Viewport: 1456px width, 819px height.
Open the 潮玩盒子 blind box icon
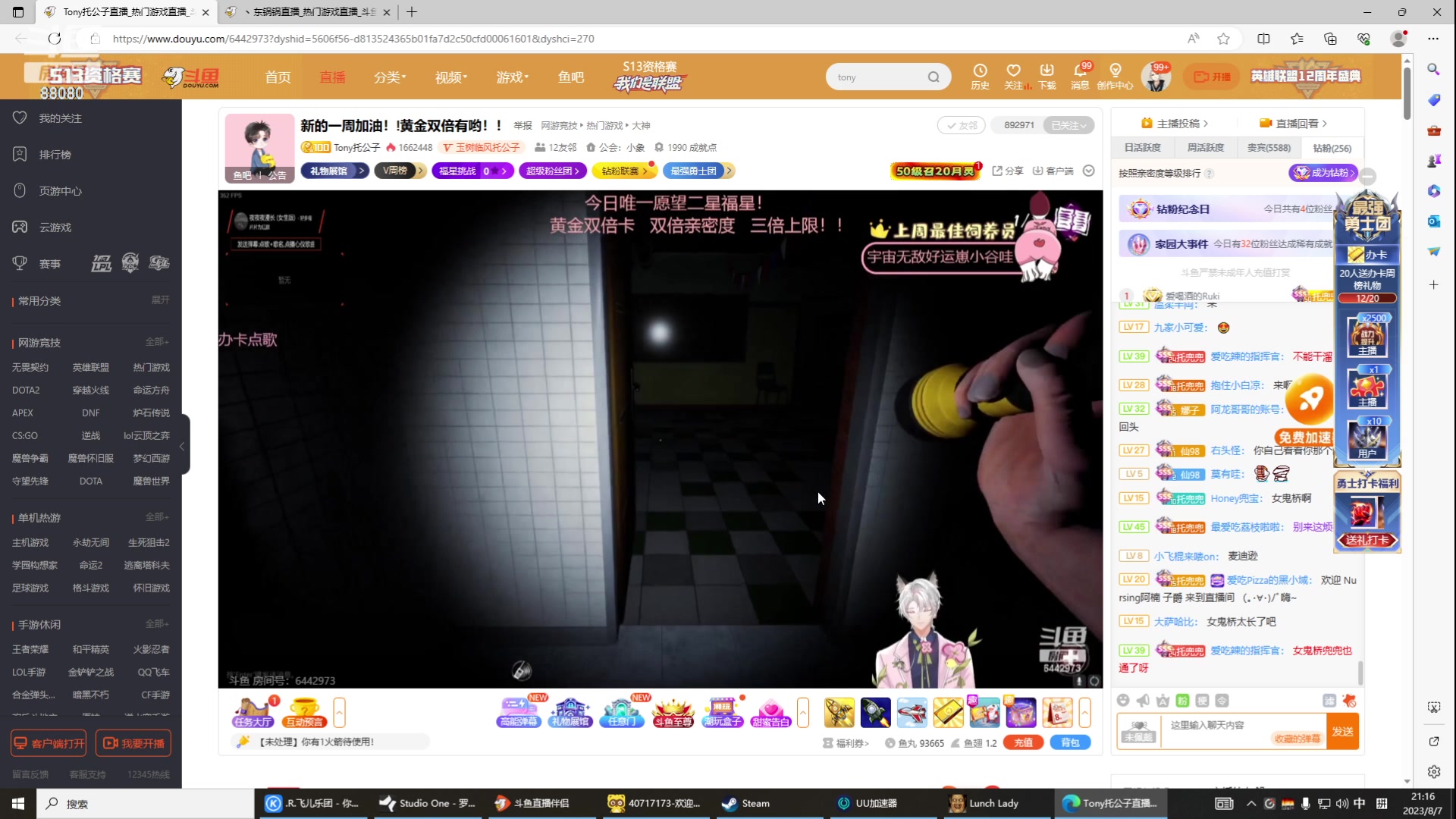722,713
